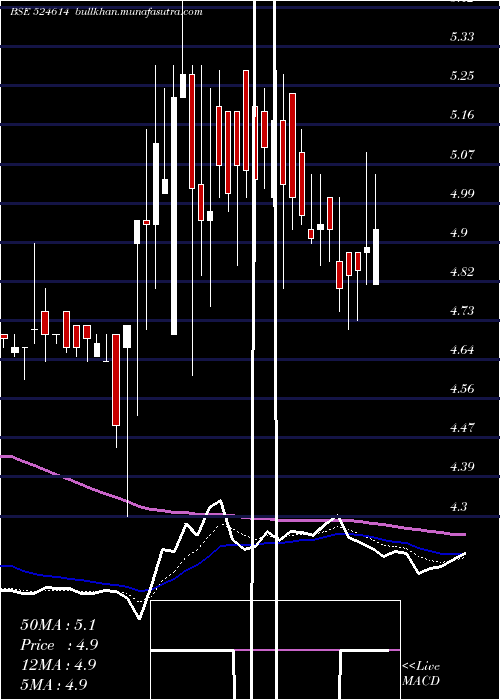Click the Price : 4.9 readout
The image size is (500, 700).
[x=59, y=645]
